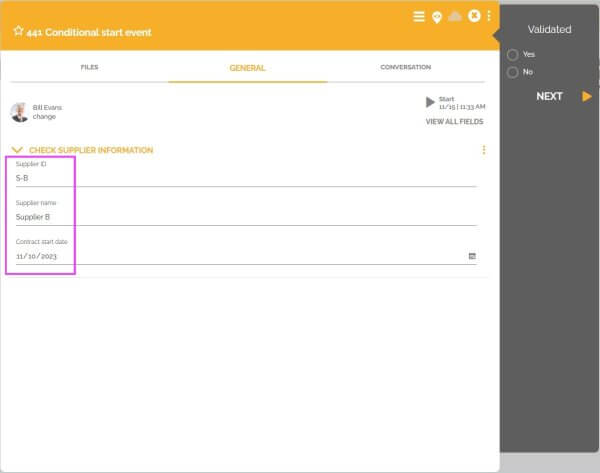This screenshot has width=600, height=473.
Task: Click the cloud icon in the orange header
Action: [455, 16]
